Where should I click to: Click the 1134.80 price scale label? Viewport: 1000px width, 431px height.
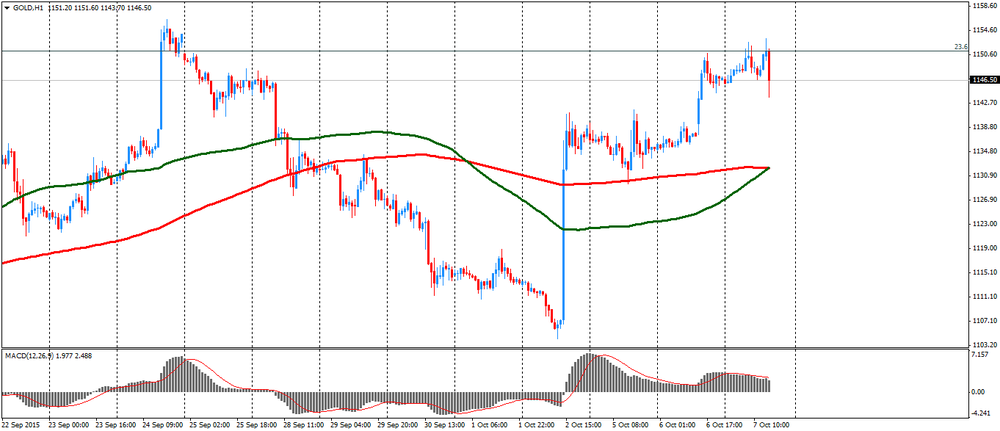pyautogui.click(x=985, y=151)
